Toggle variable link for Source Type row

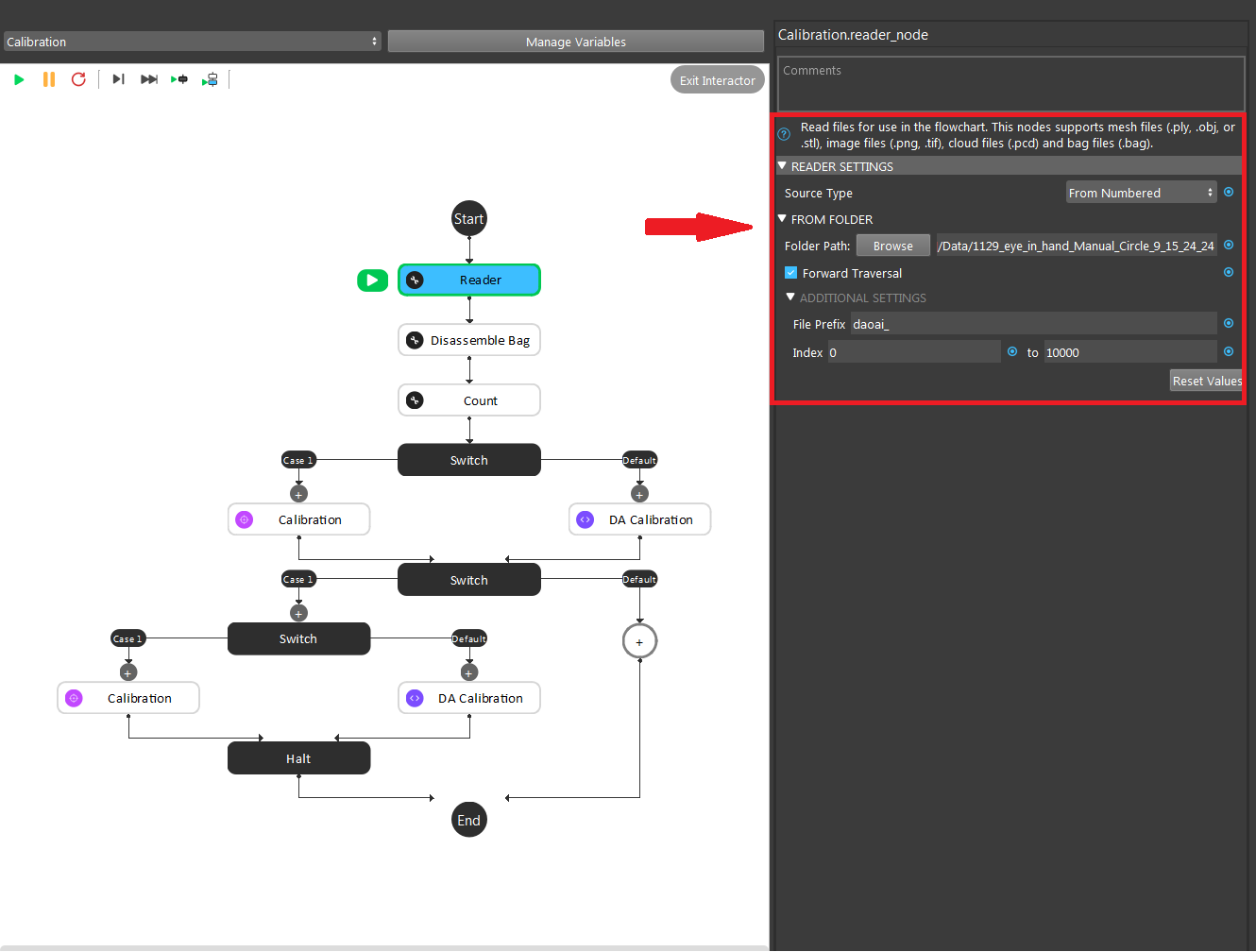[x=1229, y=192]
